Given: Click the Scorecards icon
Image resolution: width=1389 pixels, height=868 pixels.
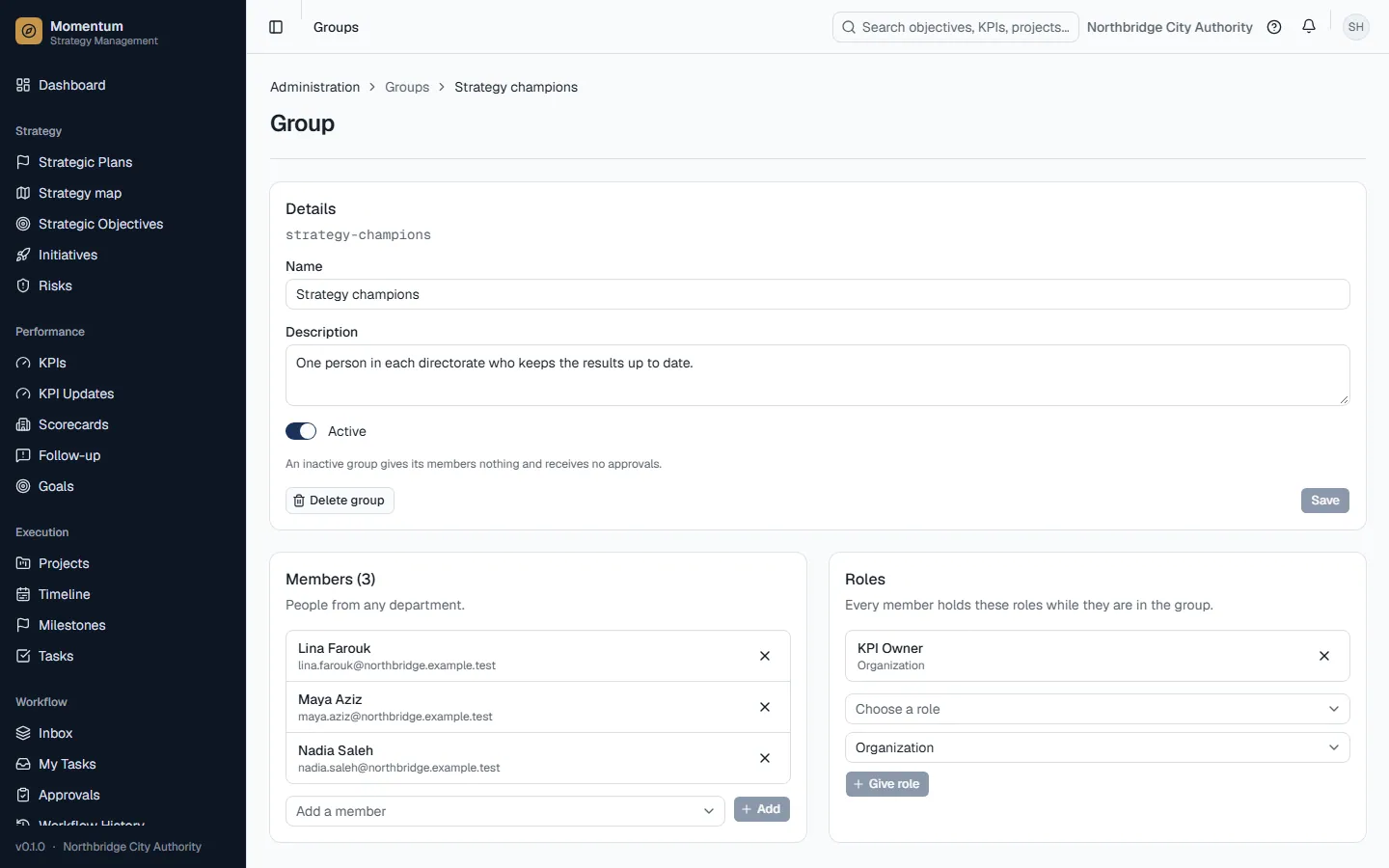Looking at the screenshot, I should (23, 424).
